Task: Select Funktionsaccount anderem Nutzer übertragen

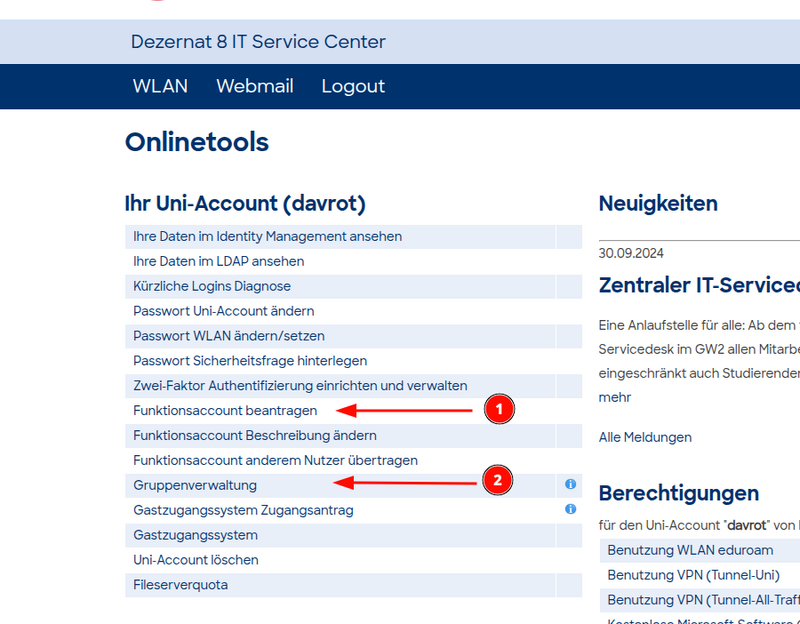Action: tap(275, 460)
